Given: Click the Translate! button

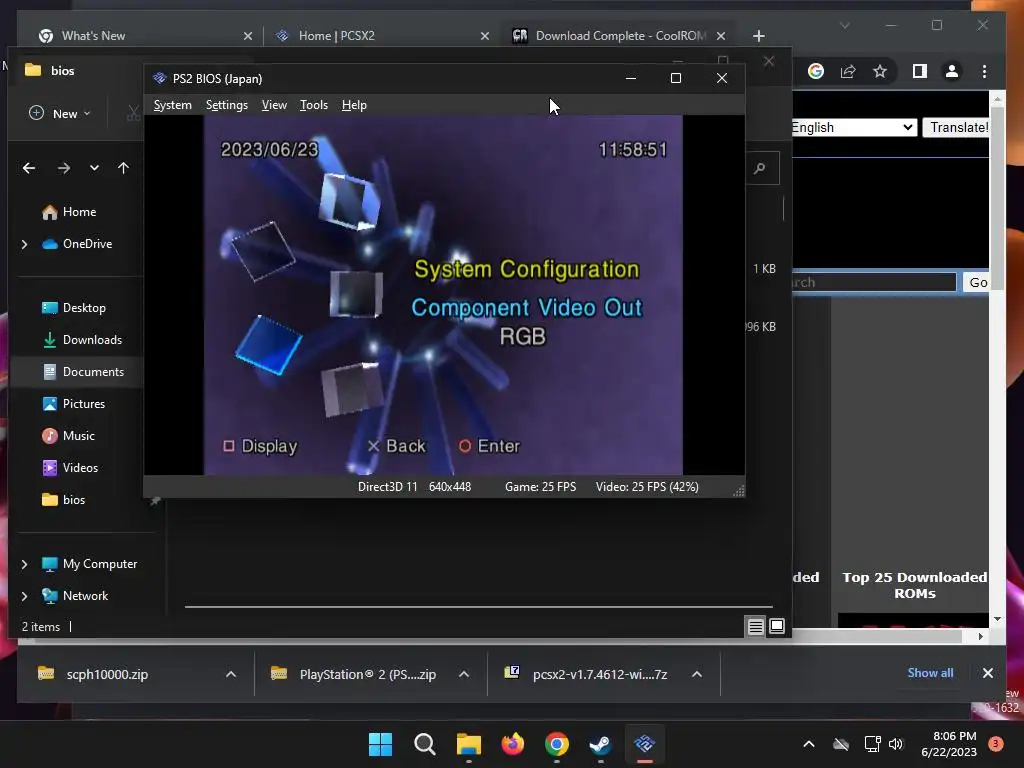Looking at the screenshot, I should 957,127.
